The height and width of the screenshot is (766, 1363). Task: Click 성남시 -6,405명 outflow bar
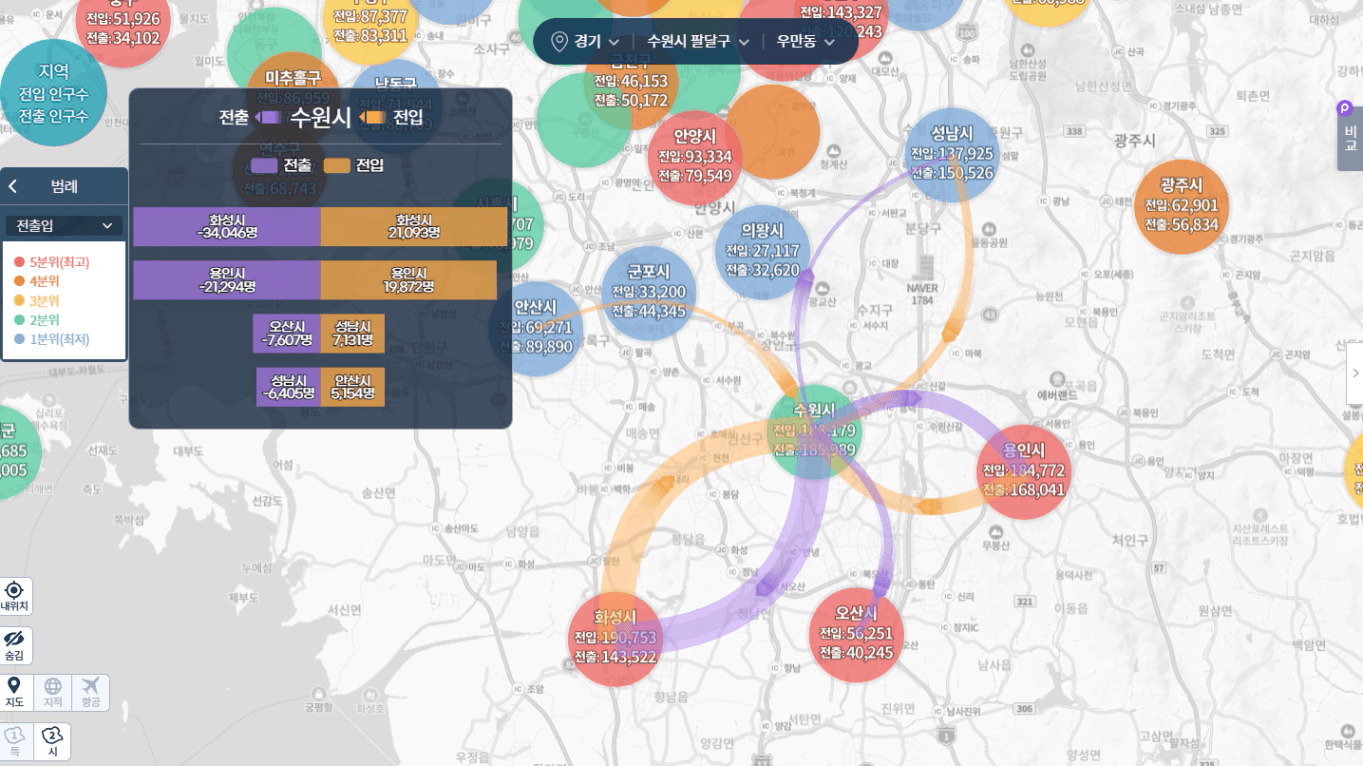tap(289, 388)
